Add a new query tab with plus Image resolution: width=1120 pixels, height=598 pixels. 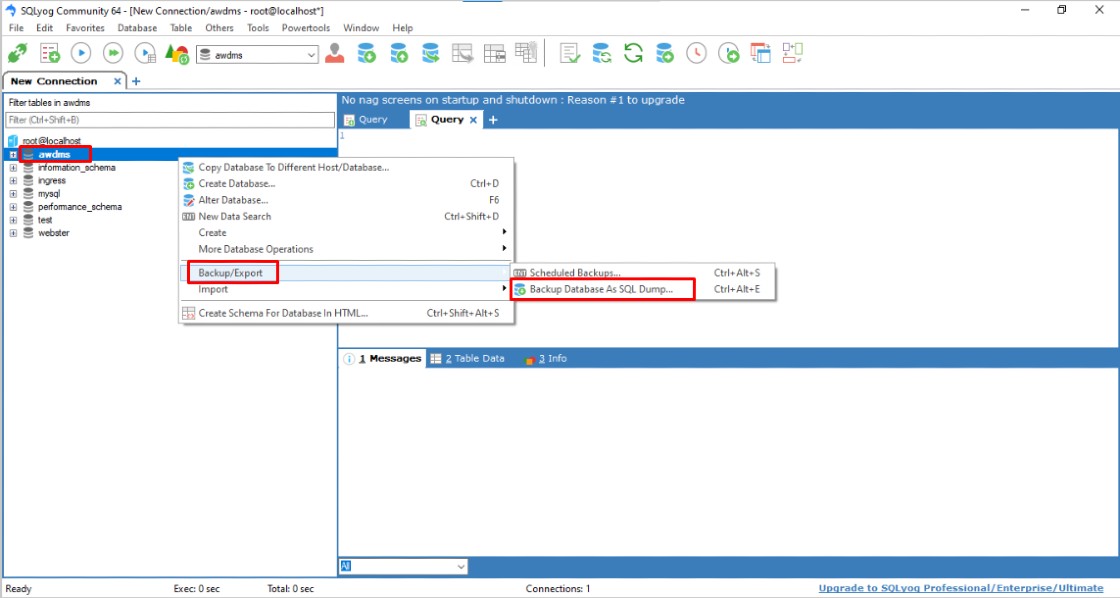point(493,120)
